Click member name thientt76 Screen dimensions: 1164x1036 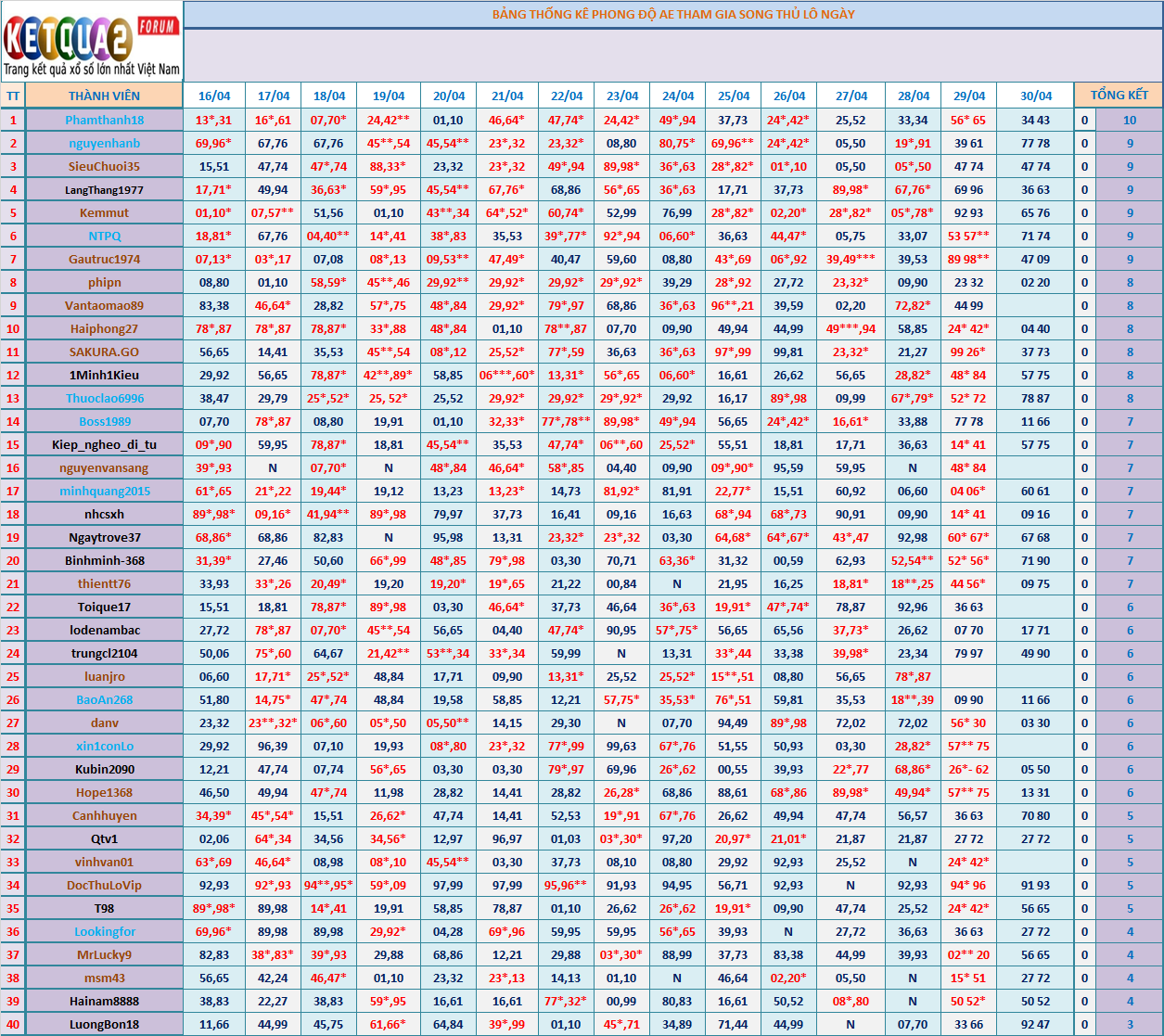(x=105, y=583)
